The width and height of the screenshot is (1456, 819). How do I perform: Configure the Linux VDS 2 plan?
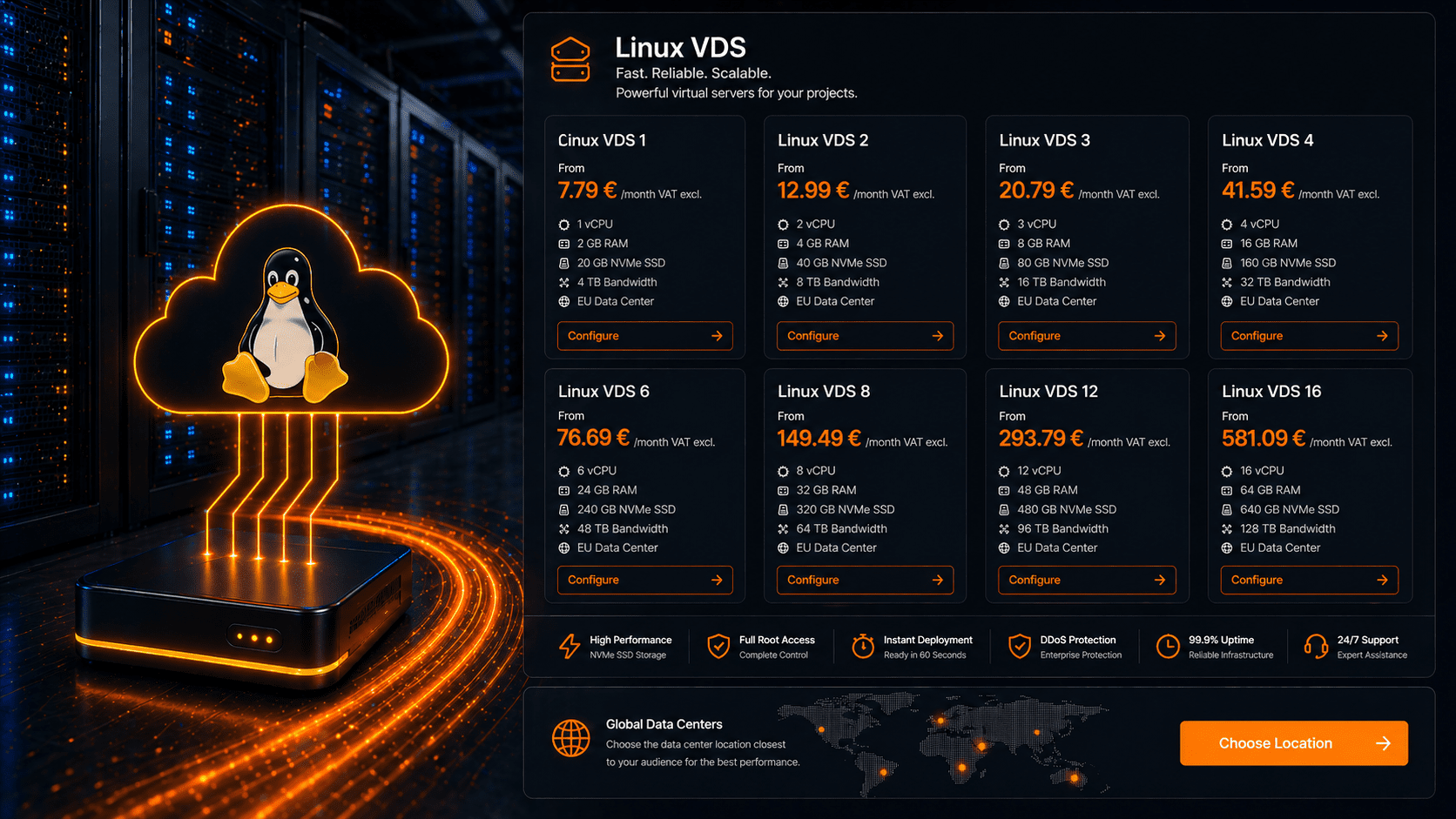click(x=865, y=336)
